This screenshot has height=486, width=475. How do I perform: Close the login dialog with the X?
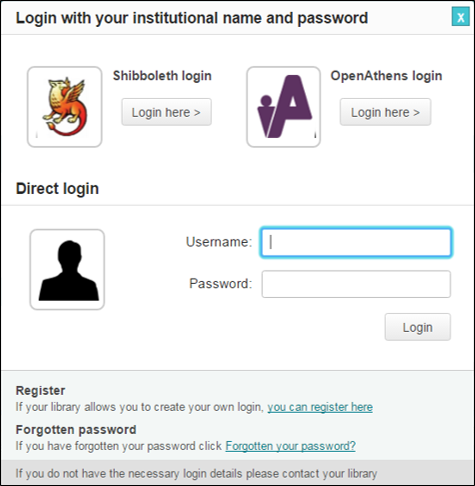click(461, 17)
